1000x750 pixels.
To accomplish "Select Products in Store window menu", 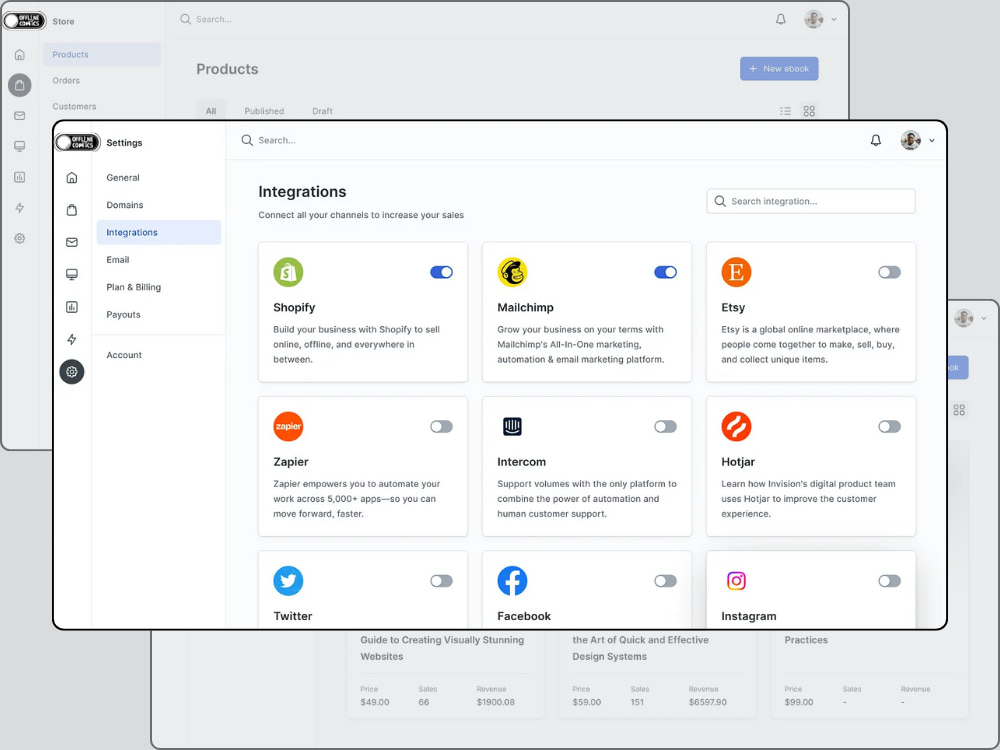I will coord(102,54).
